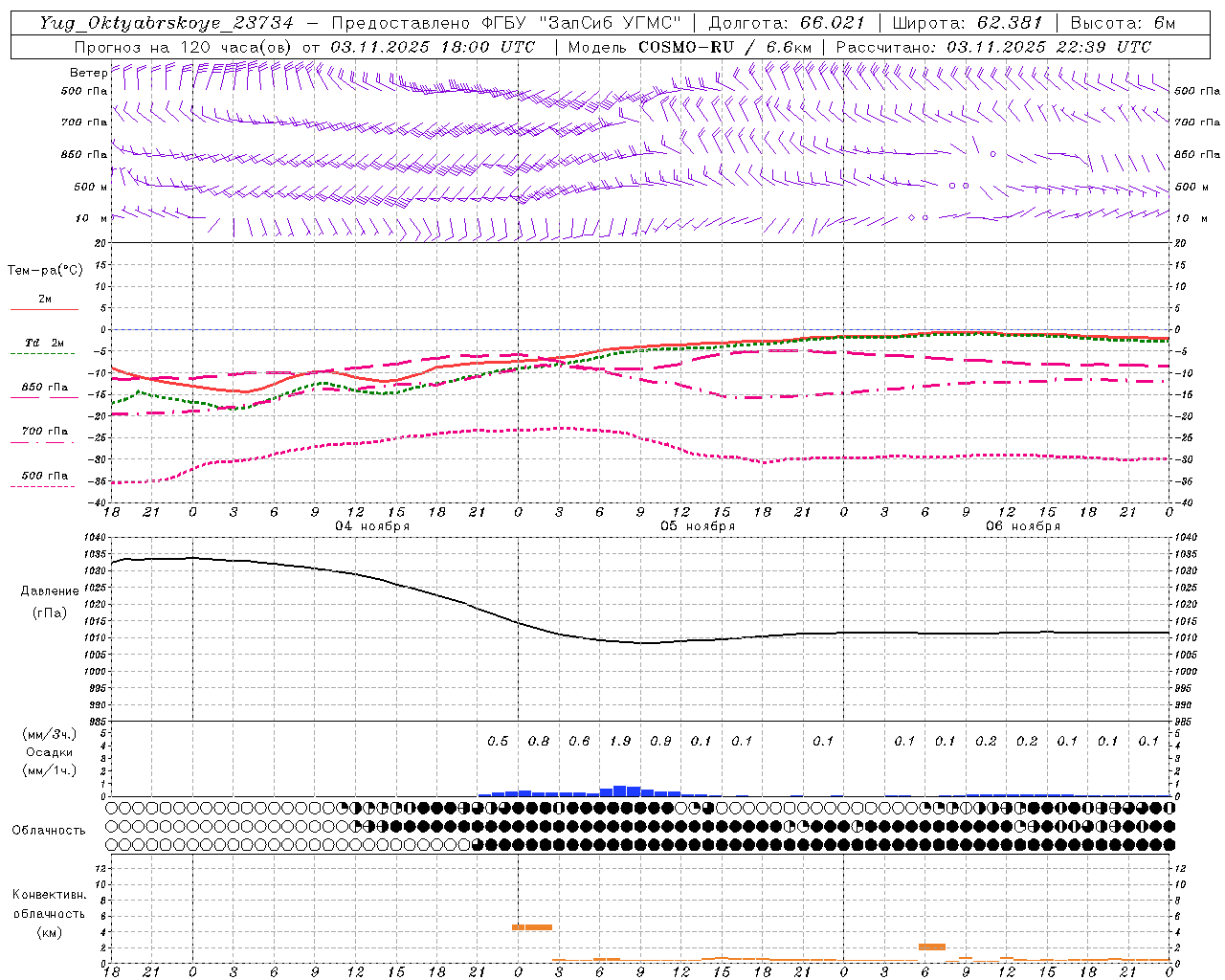Viewport: 1225px width, 980px height.
Task: Click the Высота: 6м label
Action: click(1123, 23)
